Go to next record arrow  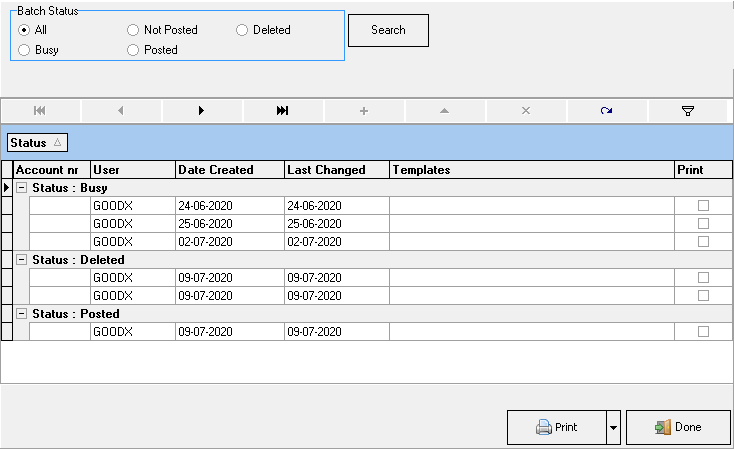[202, 111]
